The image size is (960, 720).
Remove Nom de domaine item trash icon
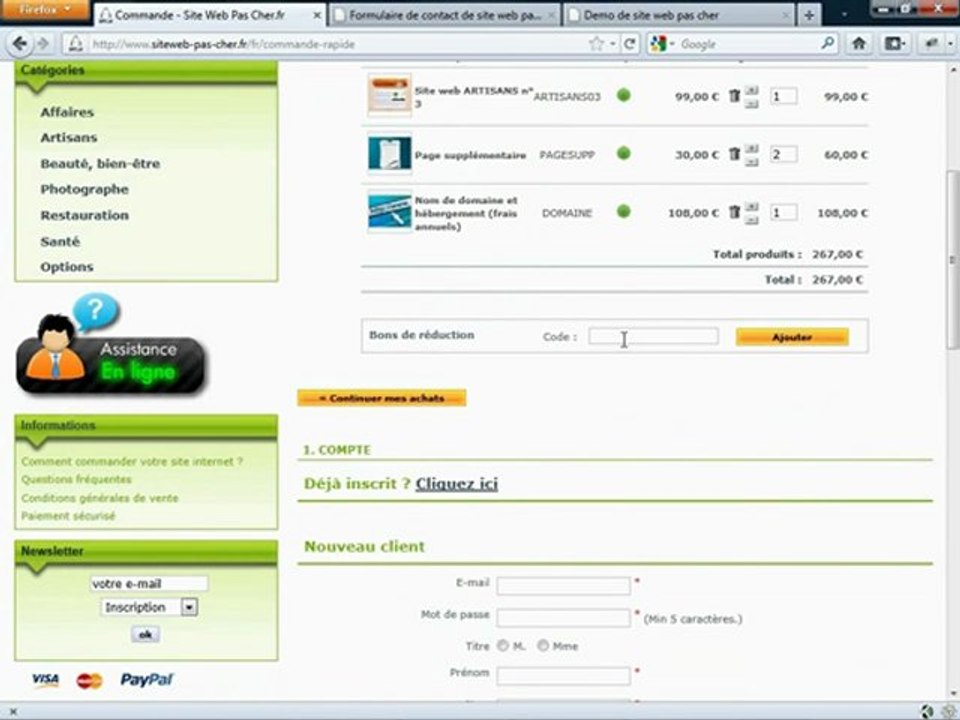(x=734, y=212)
